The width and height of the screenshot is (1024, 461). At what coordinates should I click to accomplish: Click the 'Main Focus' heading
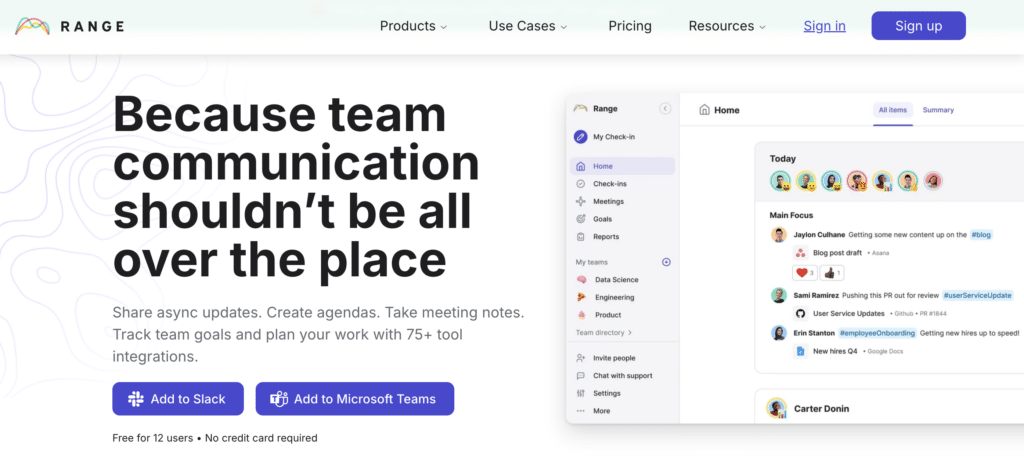click(791, 215)
